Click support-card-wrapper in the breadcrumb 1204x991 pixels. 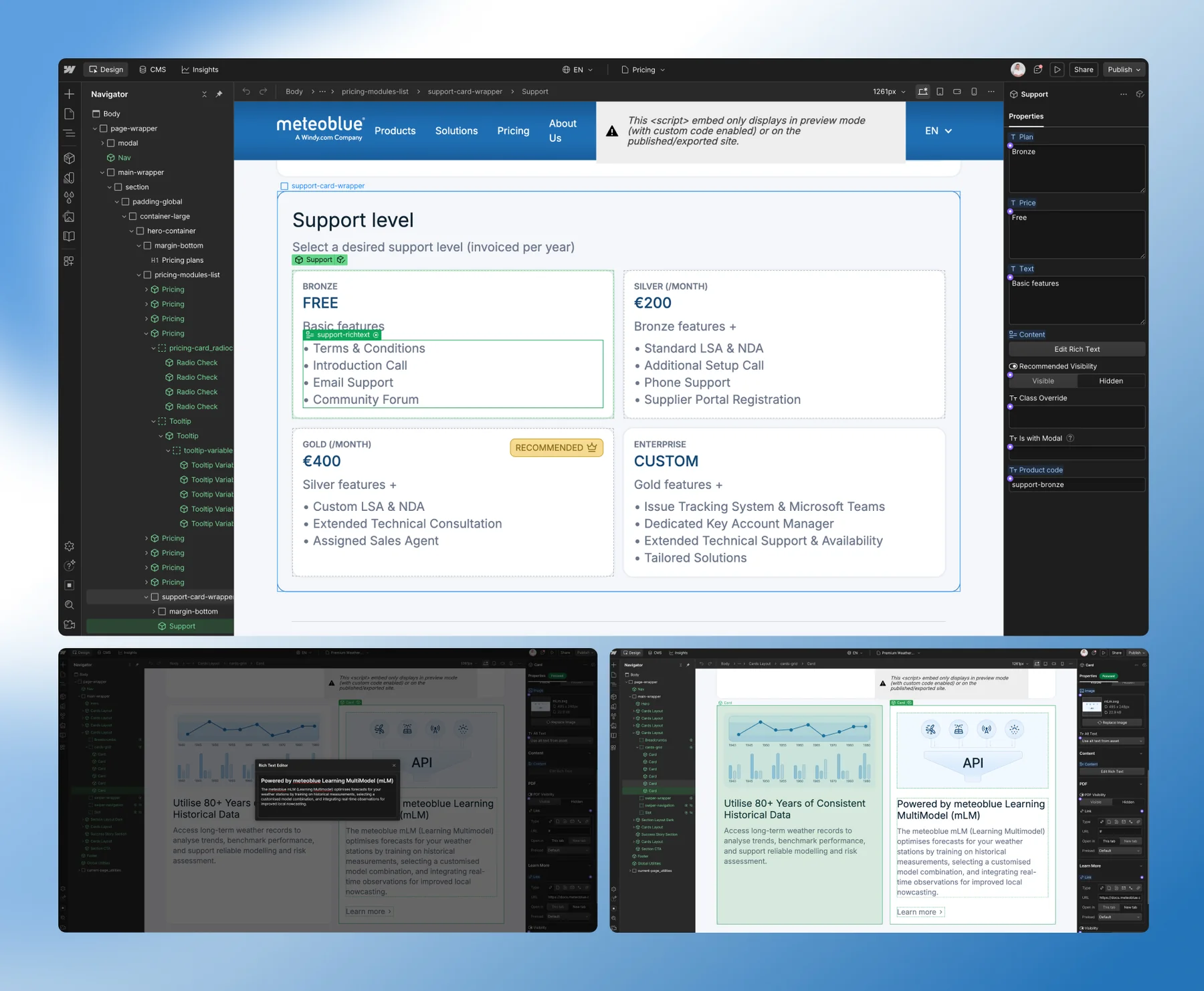click(x=465, y=92)
